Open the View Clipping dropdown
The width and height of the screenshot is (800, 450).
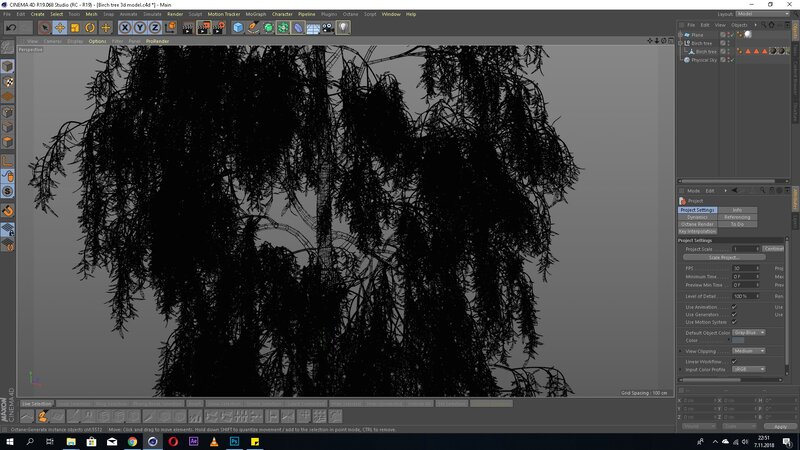pyautogui.click(x=749, y=351)
